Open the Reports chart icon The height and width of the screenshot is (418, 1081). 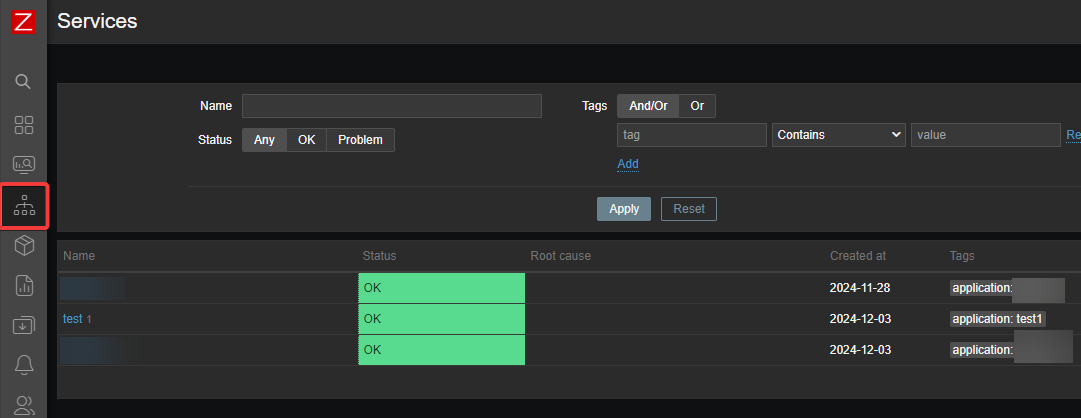[24, 286]
